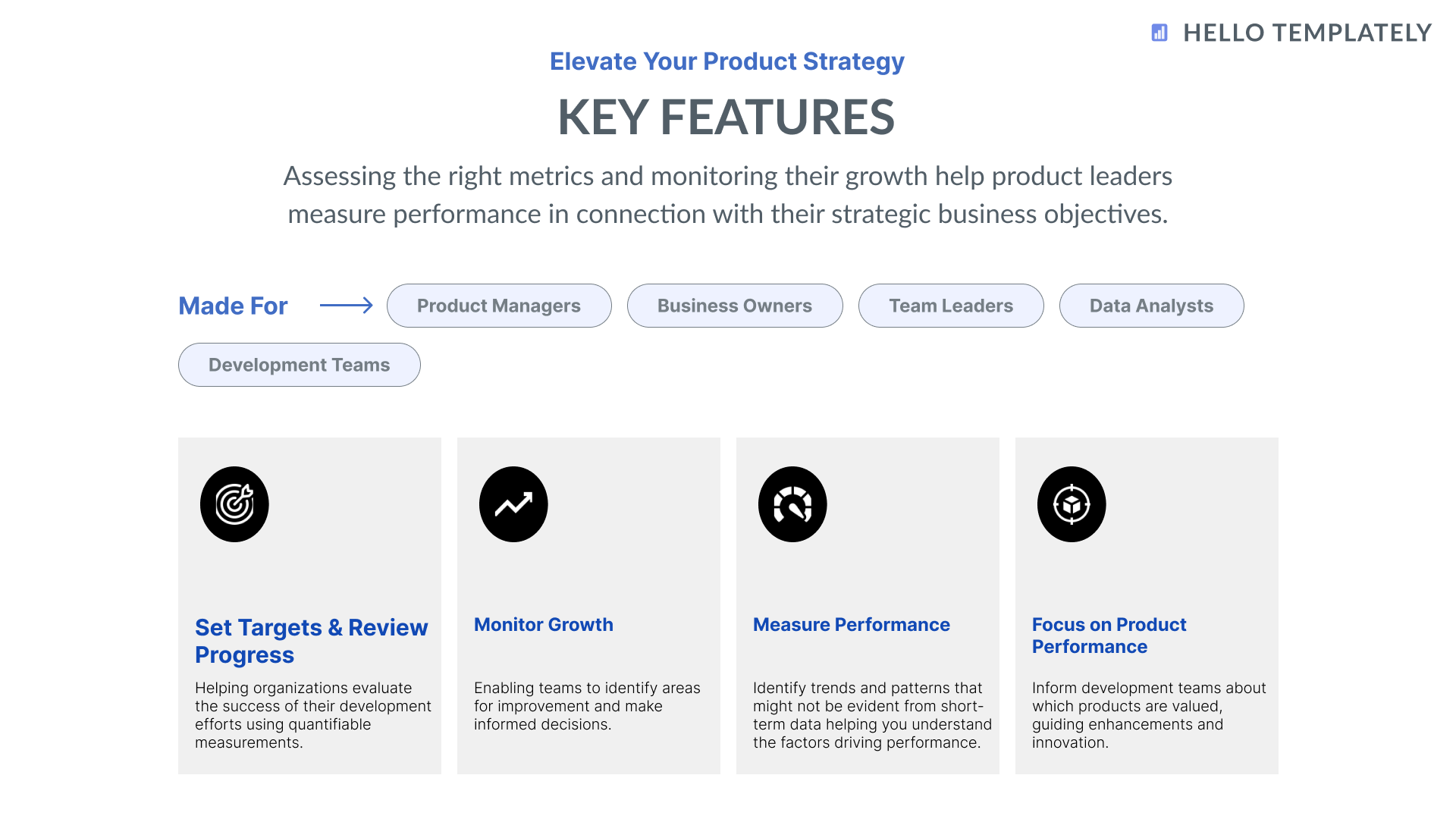Click the speedometer gauge icon

click(792, 504)
